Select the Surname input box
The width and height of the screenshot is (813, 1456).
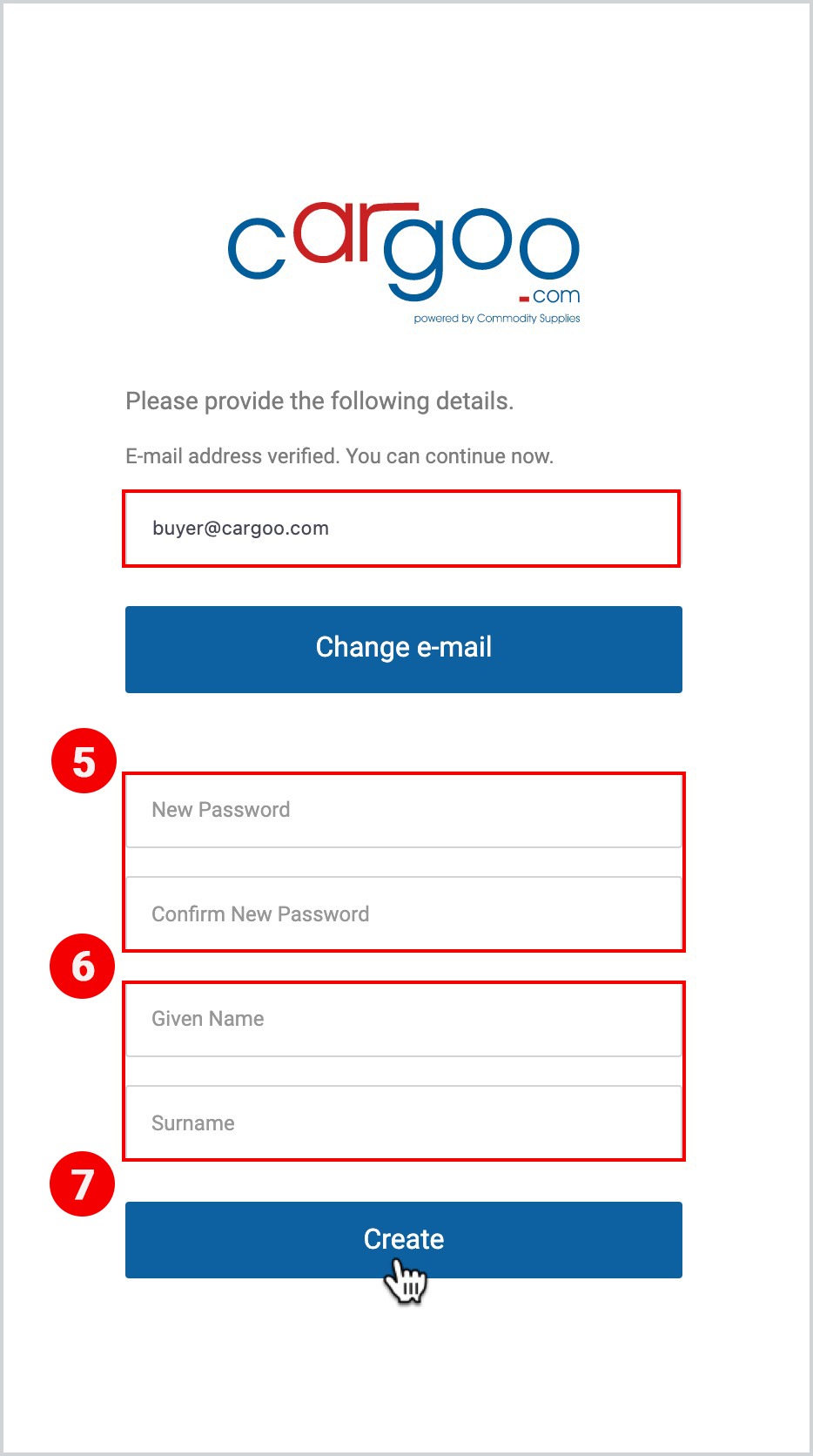(x=404, y=1122)
